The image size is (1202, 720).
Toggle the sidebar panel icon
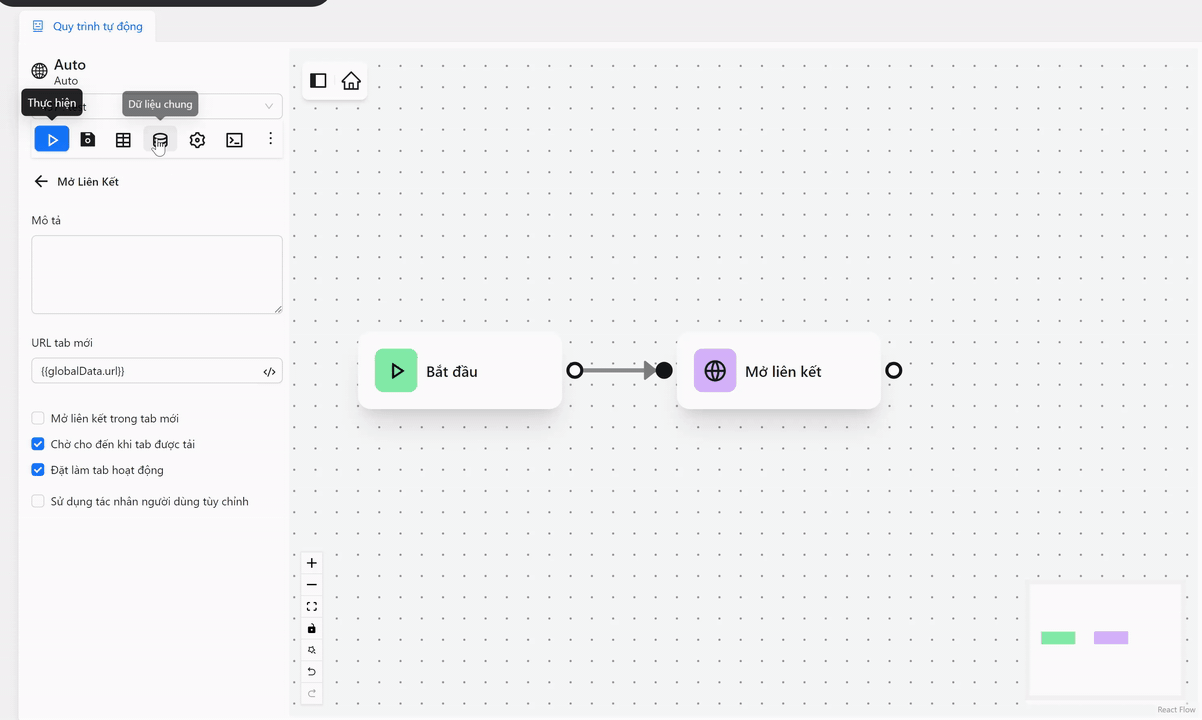[x=318, y=81]
